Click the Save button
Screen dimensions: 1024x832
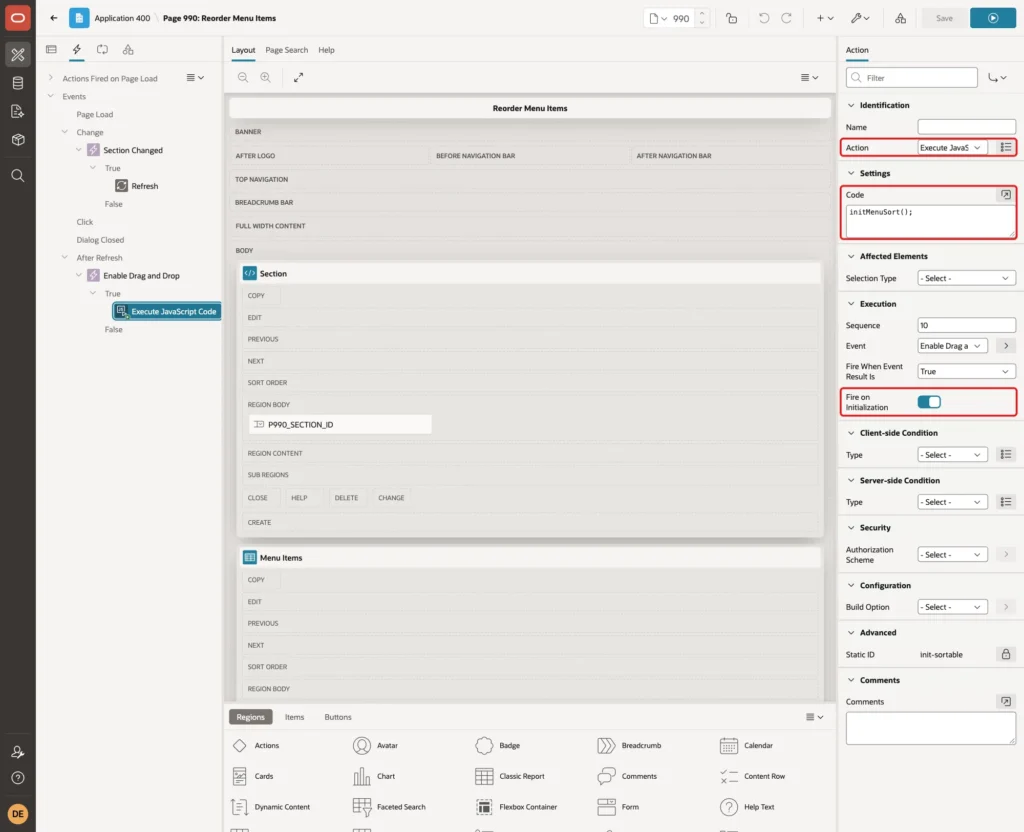pyautogui.click(x=944, y=18)
